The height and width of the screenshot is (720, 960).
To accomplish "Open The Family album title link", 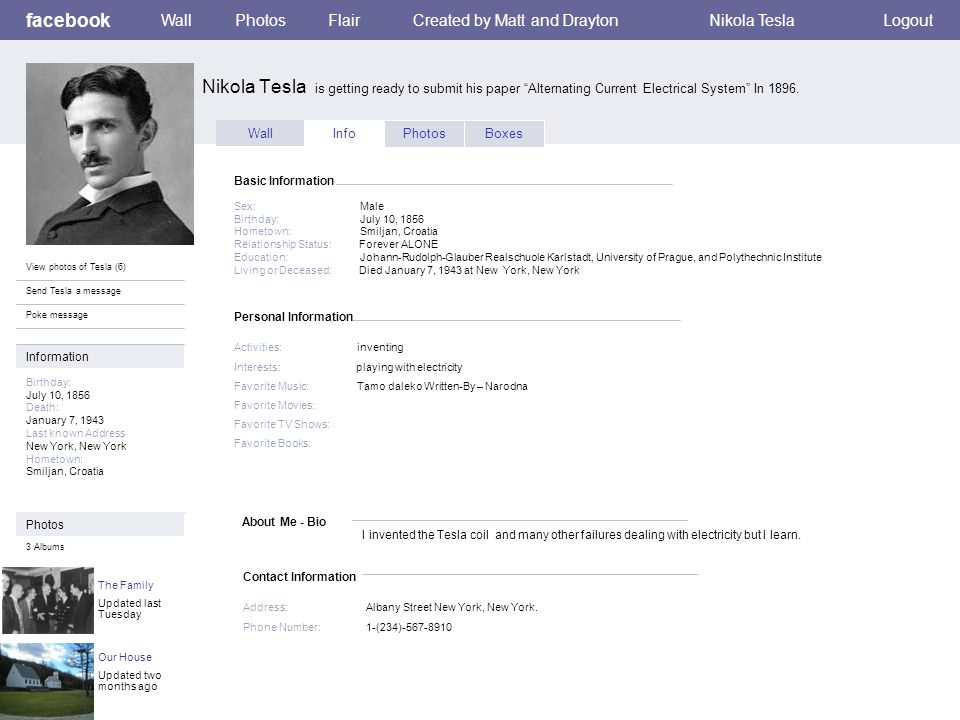I will click(x=126, y=585).
